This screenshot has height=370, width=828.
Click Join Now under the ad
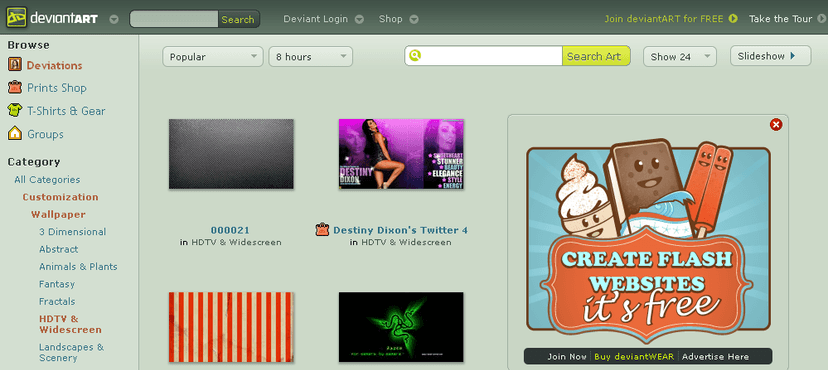567,356
